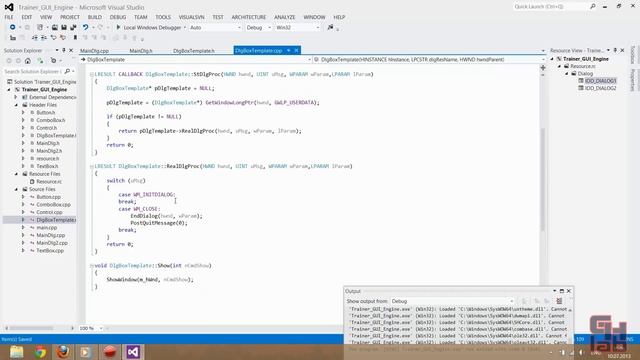Open the VISUALSVN menu

point(191,17)
